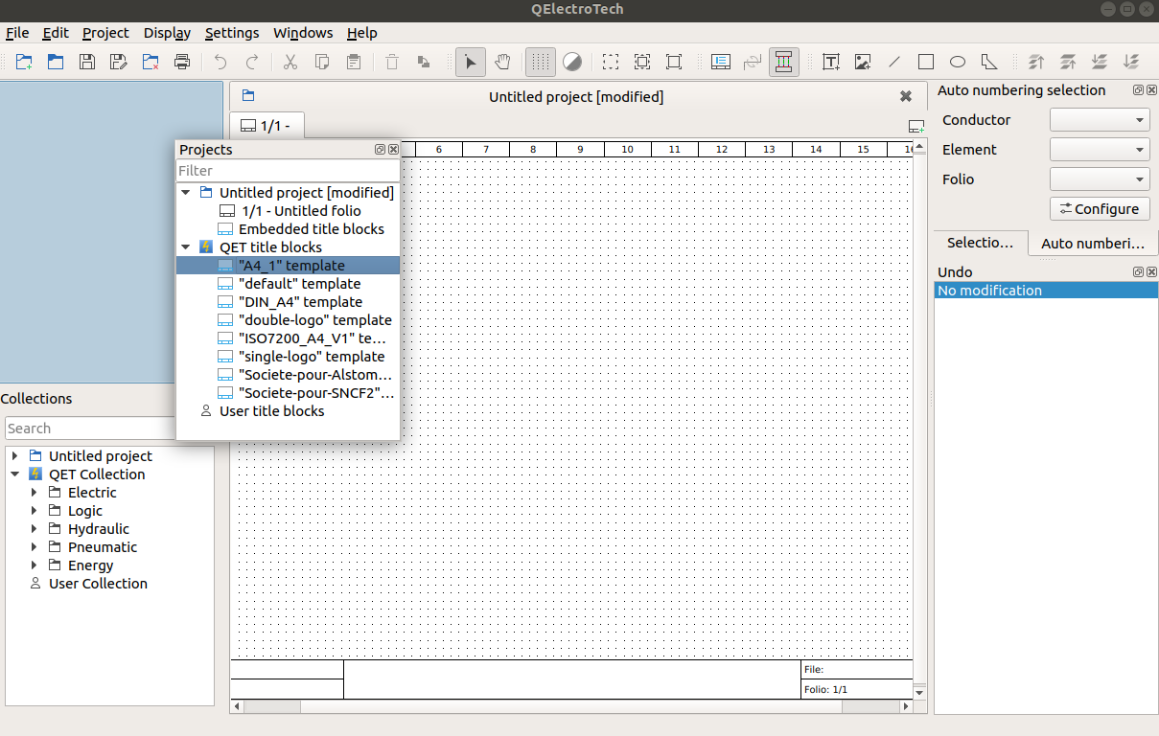Click the reset conductors icon
The height and width of the screenshot is (736, 1159).
[752, 62]
